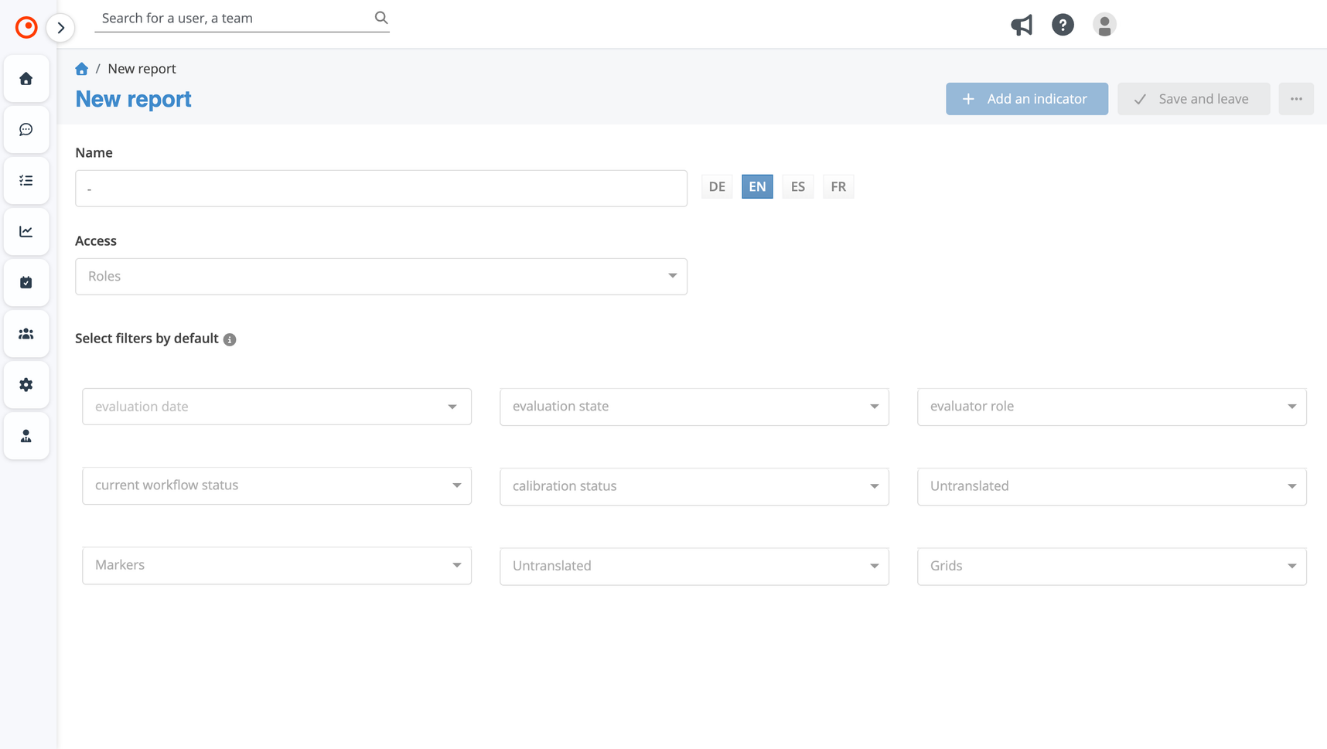
Task: Open the calibration status dropdown
Action: (x=694, y=486)
